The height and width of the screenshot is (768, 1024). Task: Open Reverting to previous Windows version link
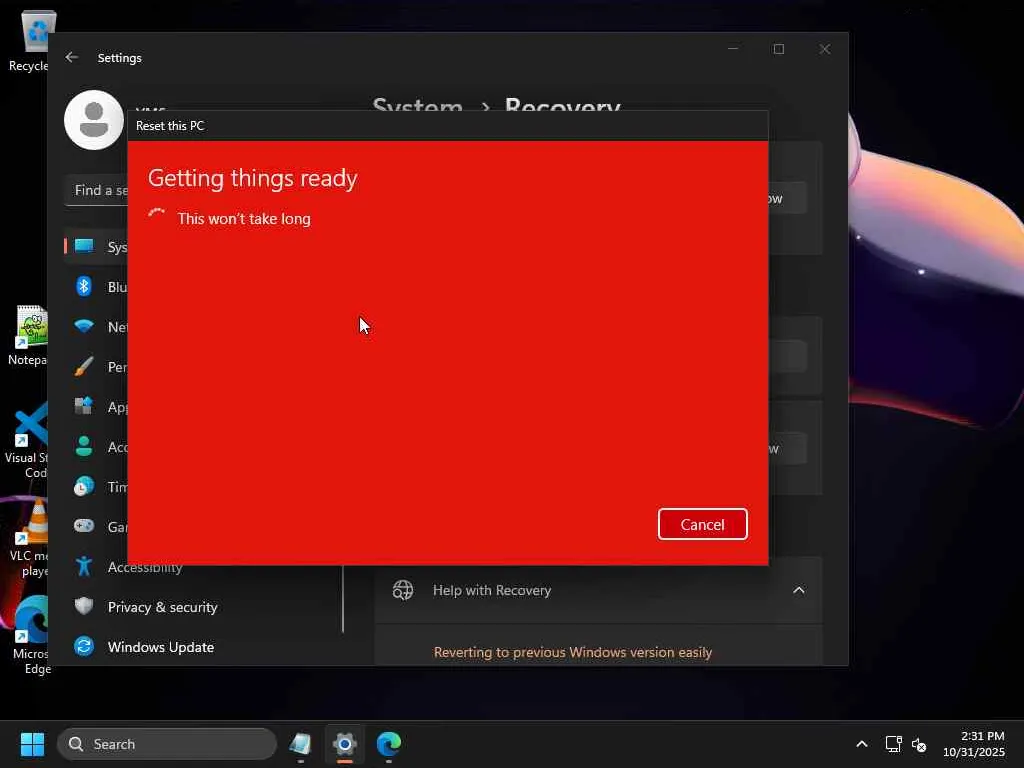[573, 652]
